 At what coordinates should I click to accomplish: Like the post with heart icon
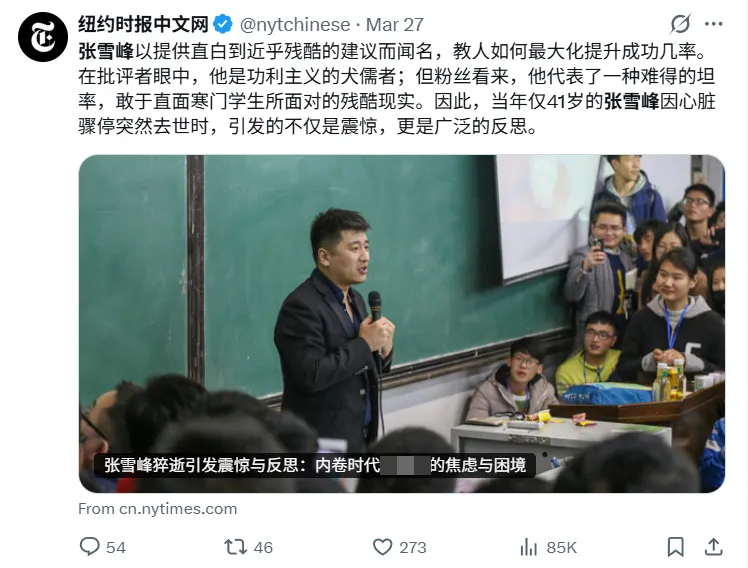tap(382, 547)
